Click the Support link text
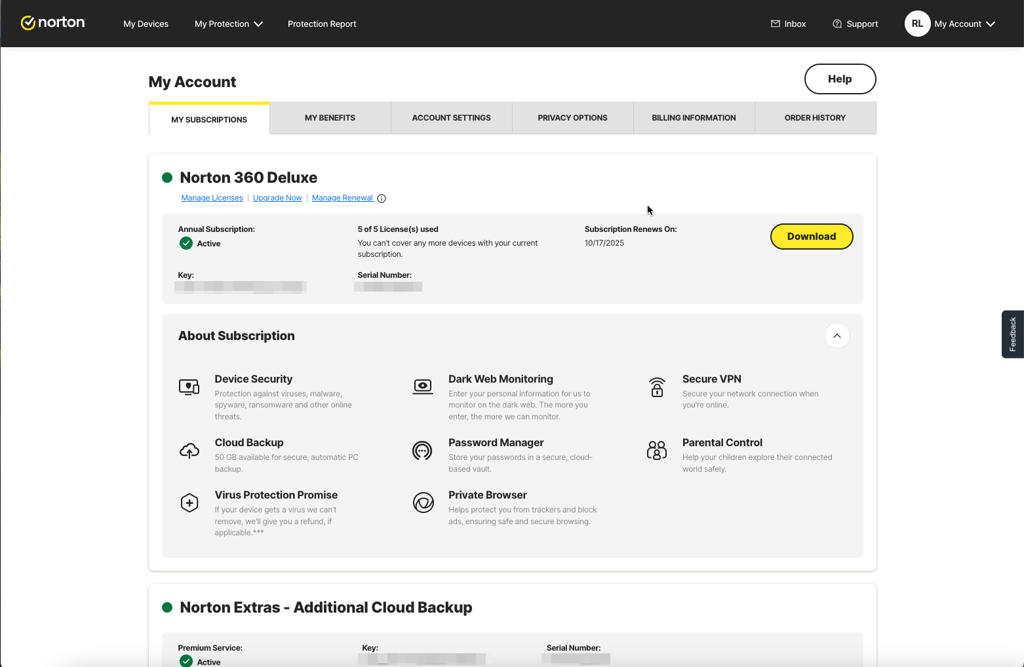 [x=862, y=24]
